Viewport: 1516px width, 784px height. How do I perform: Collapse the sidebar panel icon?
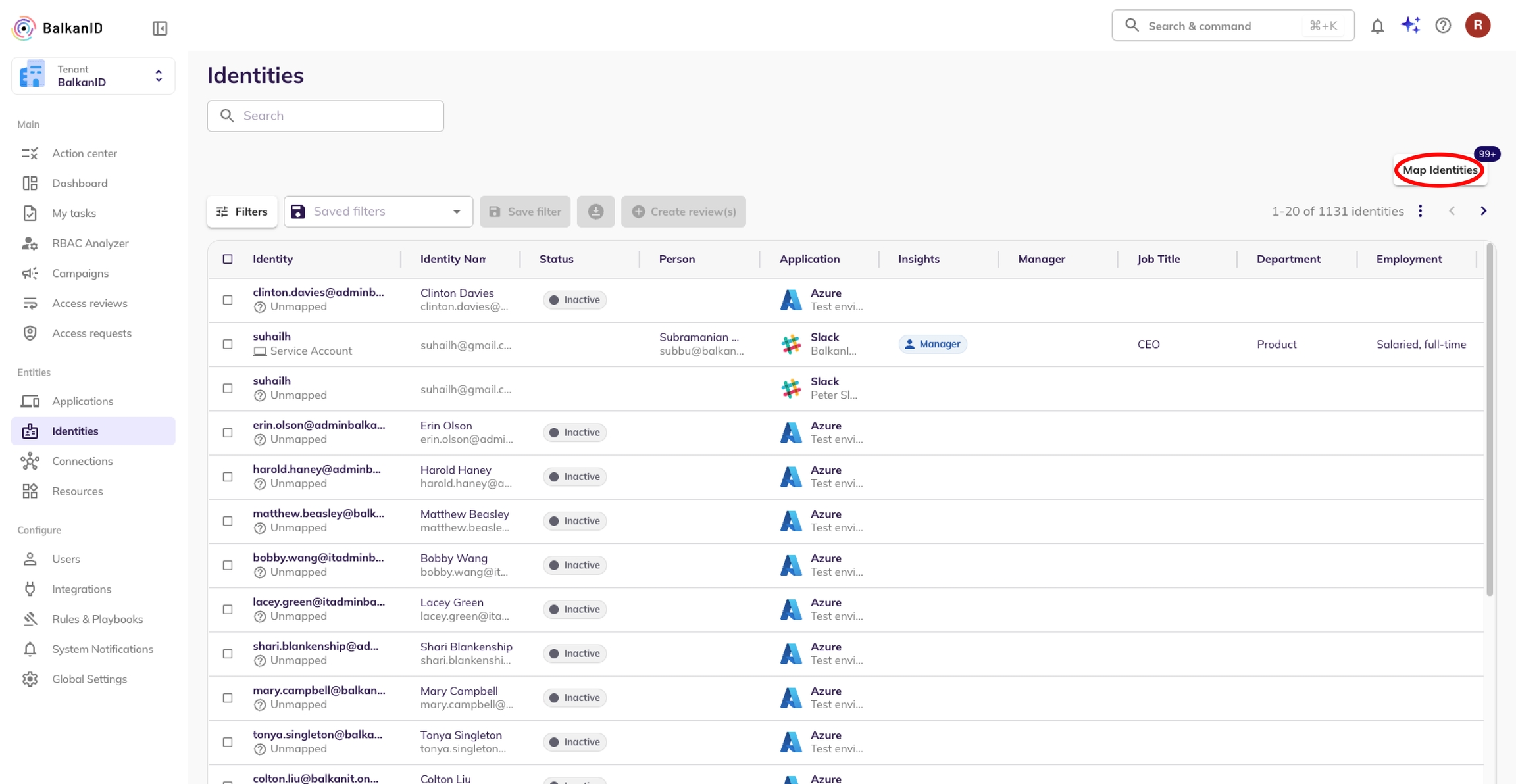(x=160, y=28)
